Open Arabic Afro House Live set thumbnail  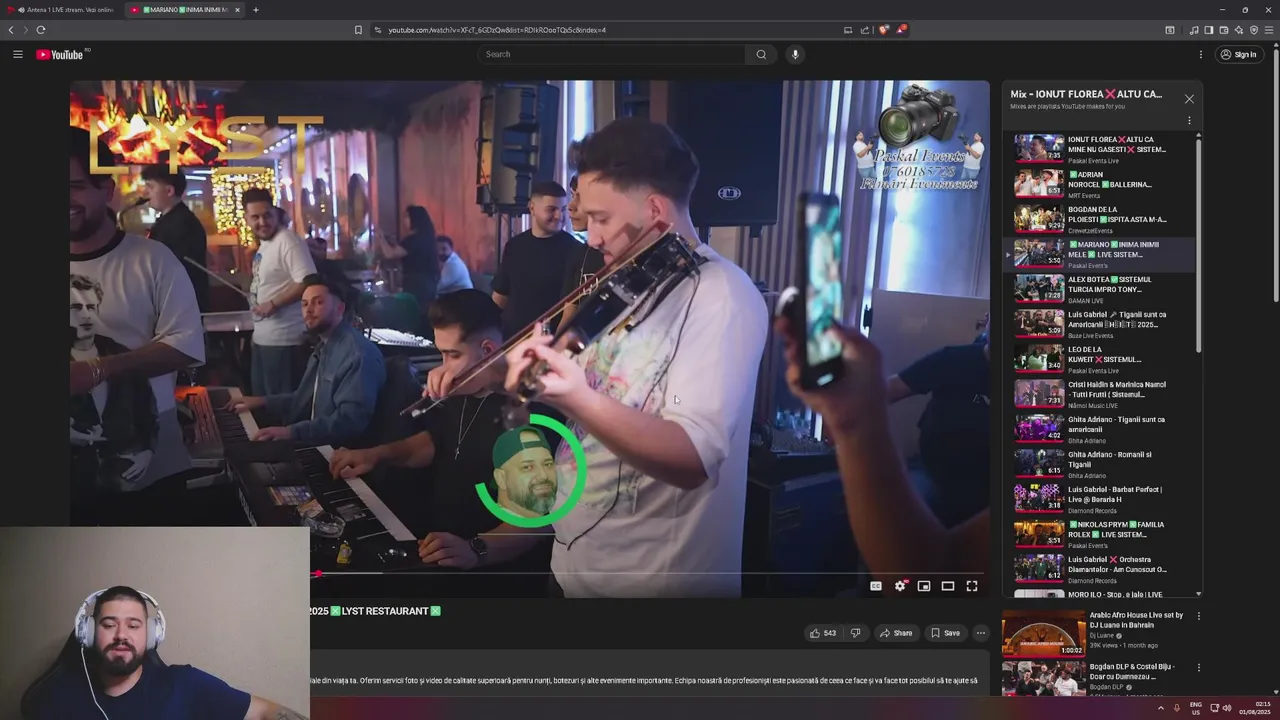1043,633
